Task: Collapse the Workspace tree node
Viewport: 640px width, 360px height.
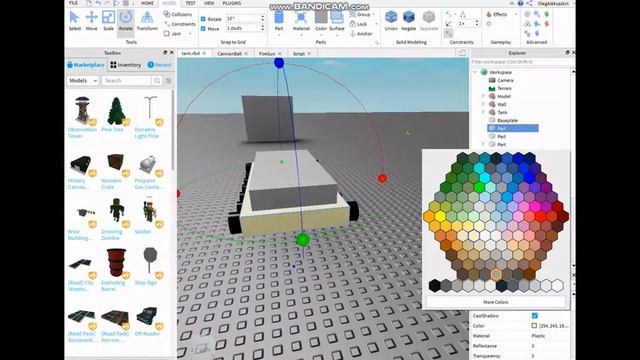Action: [x=475, y=72]
